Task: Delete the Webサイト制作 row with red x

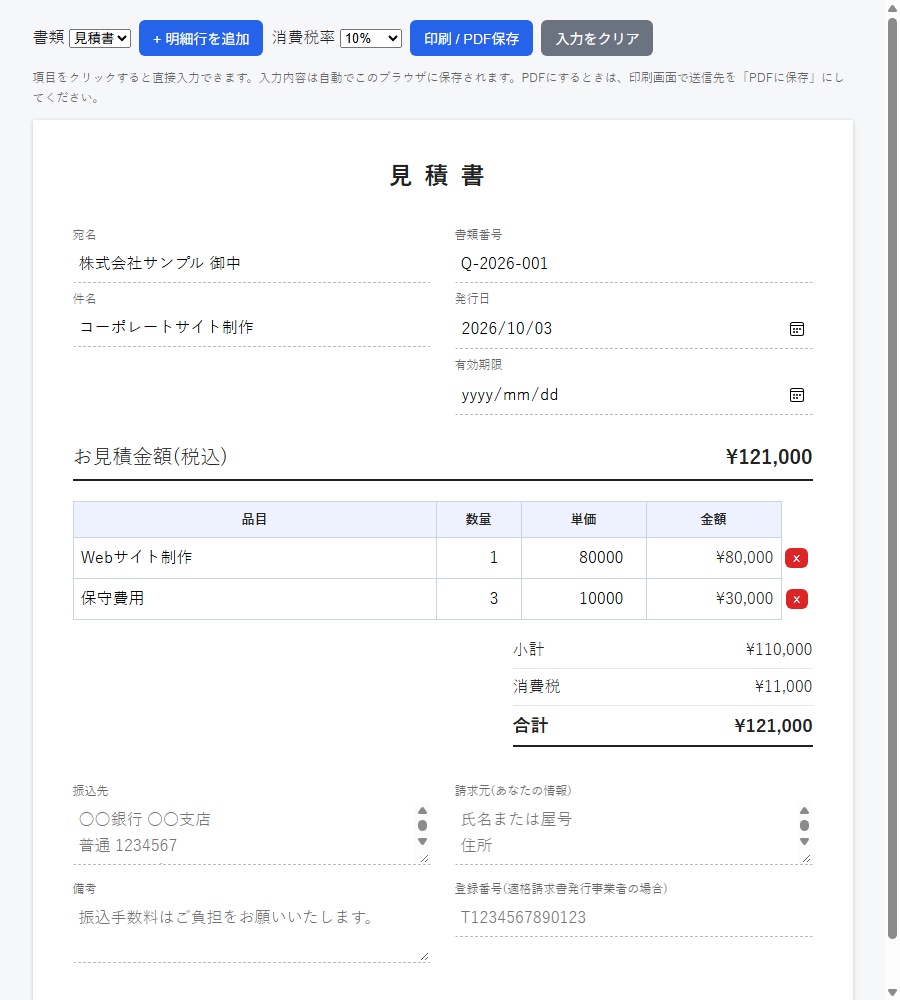Action: [x=796, y=558]
